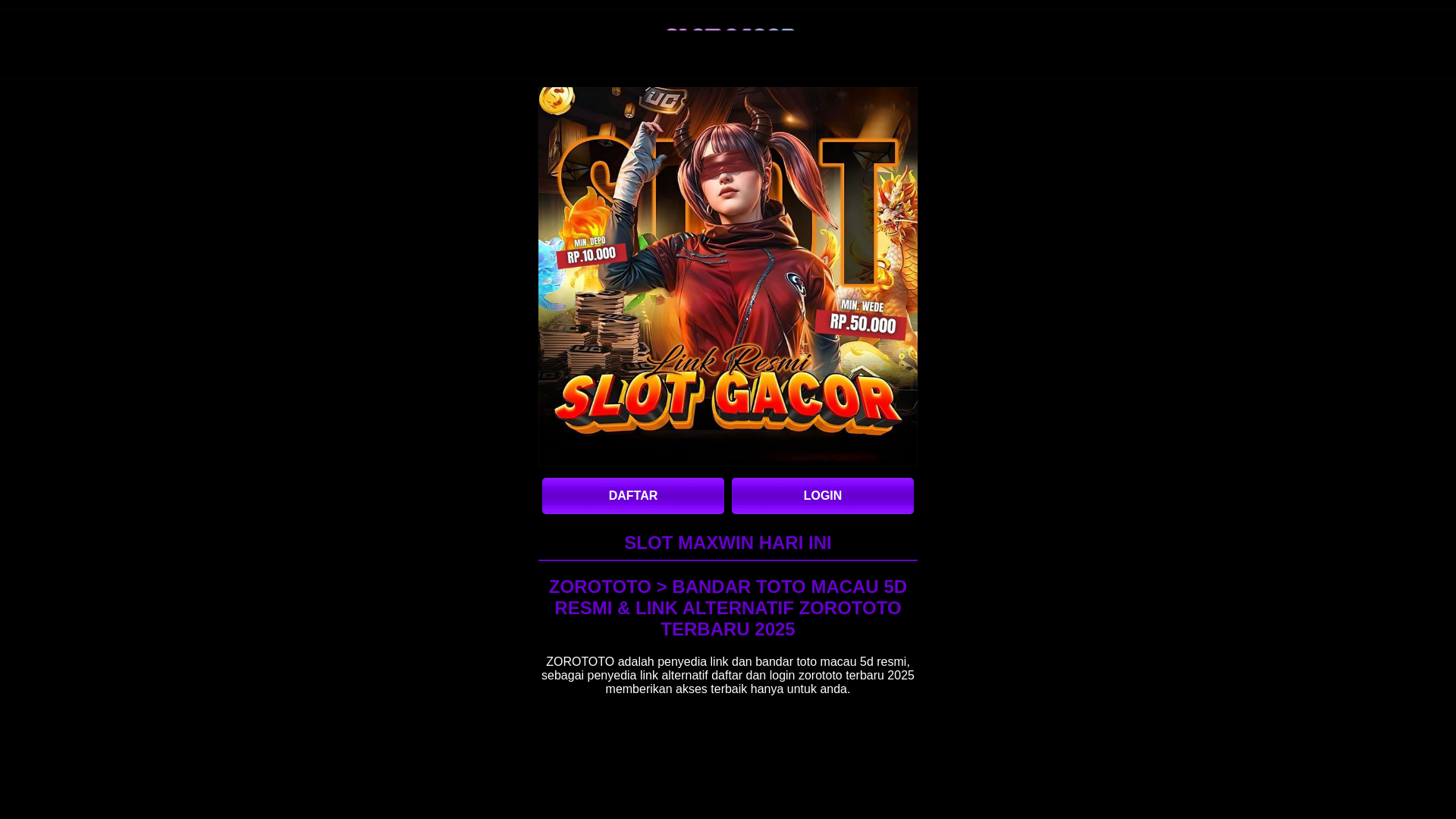Click the SLOT MAXWIN HARI INI heading
Image resolution: width=1456 pixels, height=819 pixels.
pyautogui.click(x=728, y=543)
